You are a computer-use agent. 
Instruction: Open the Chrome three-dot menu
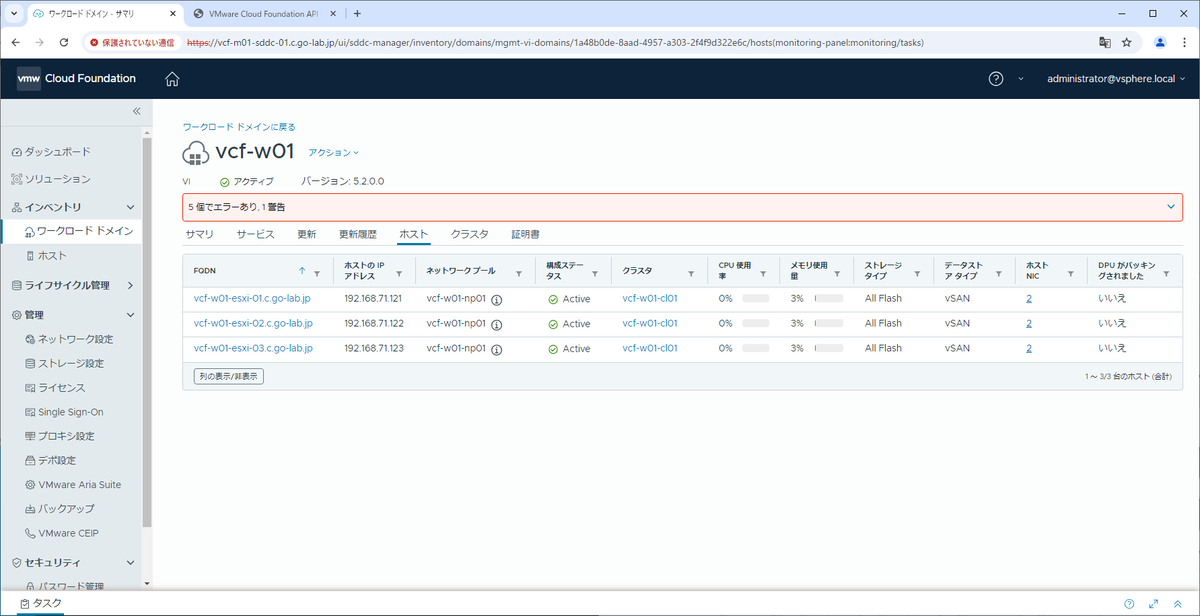1184,43
